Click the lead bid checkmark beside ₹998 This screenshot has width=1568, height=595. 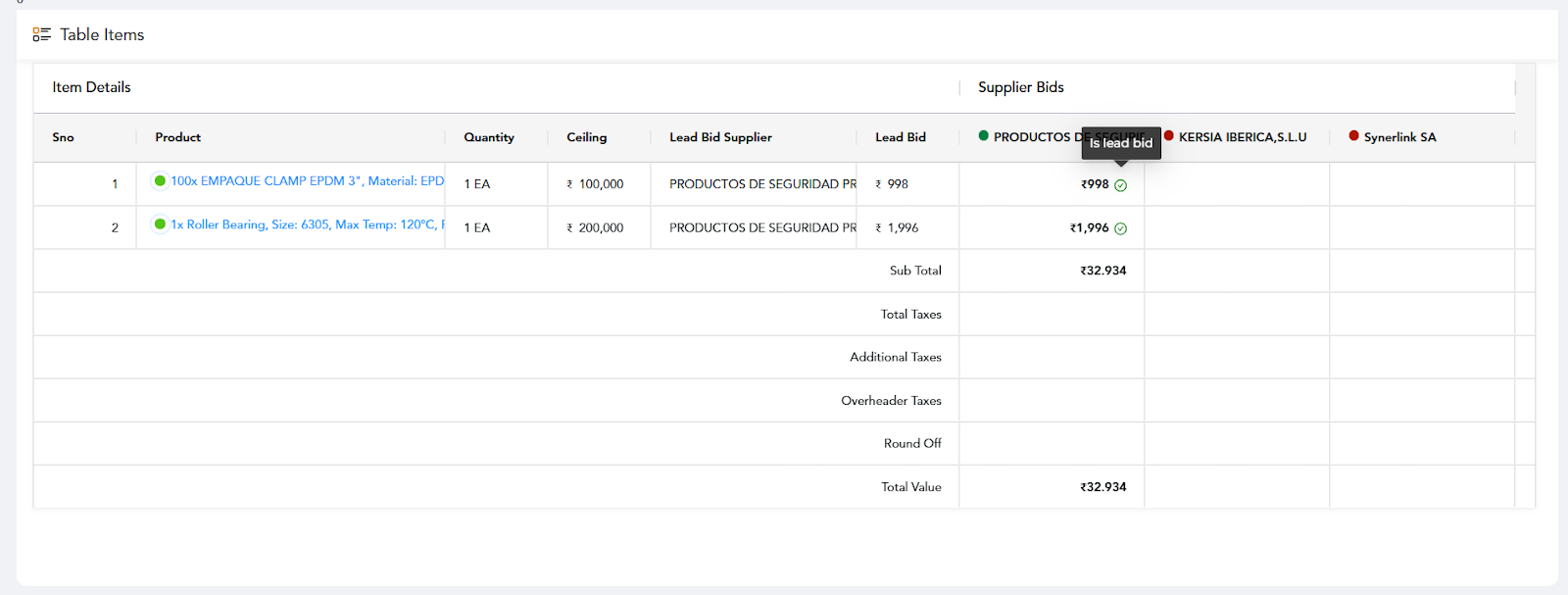click(1121, 185)
